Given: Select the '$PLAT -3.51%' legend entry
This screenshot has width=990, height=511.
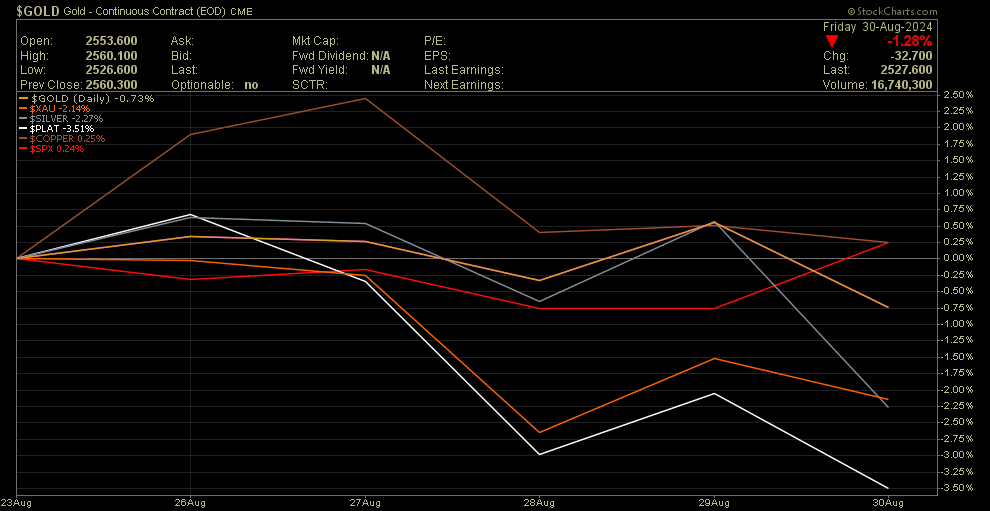Looking at the screenshot, I should (x=57, y=129).
